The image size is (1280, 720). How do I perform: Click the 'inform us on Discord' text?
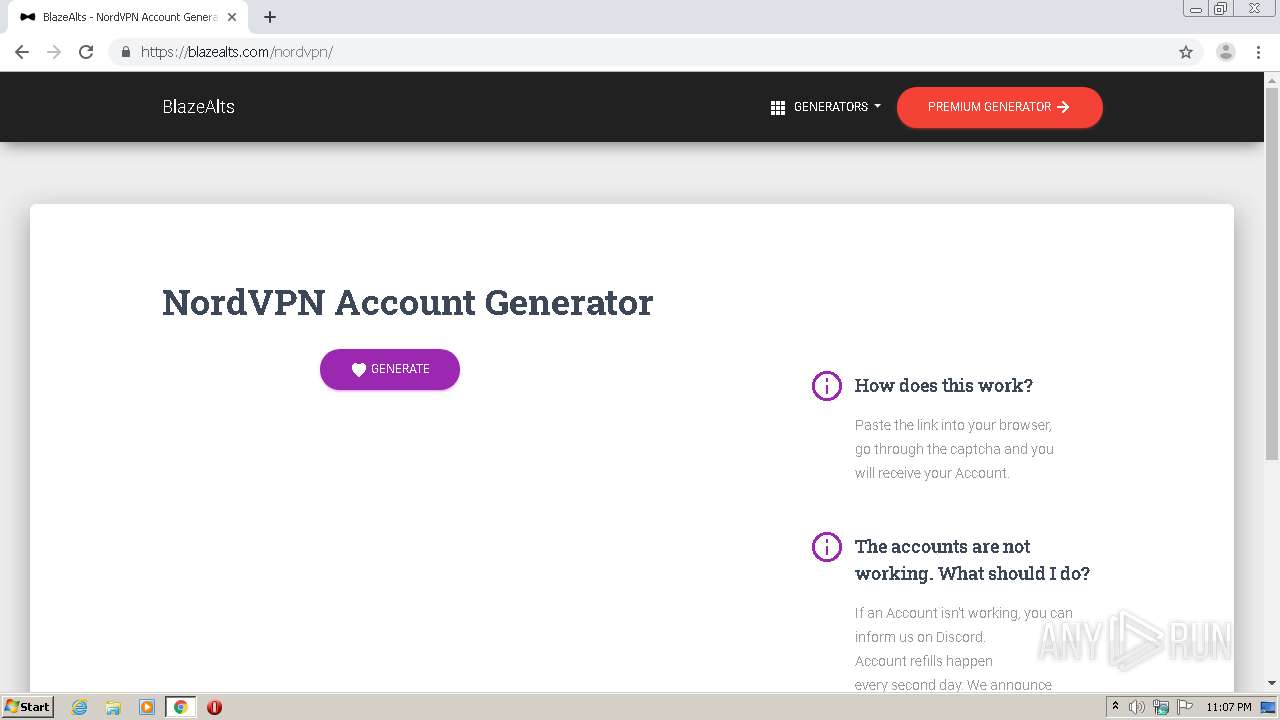(x=920, y=637)
